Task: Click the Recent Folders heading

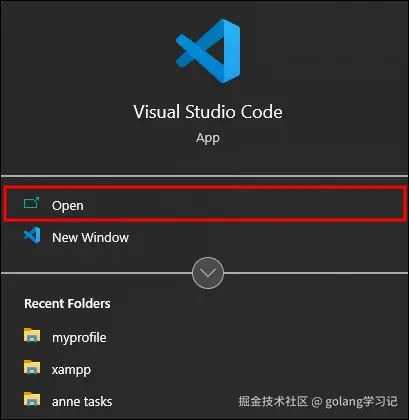Action: point(67,303)
